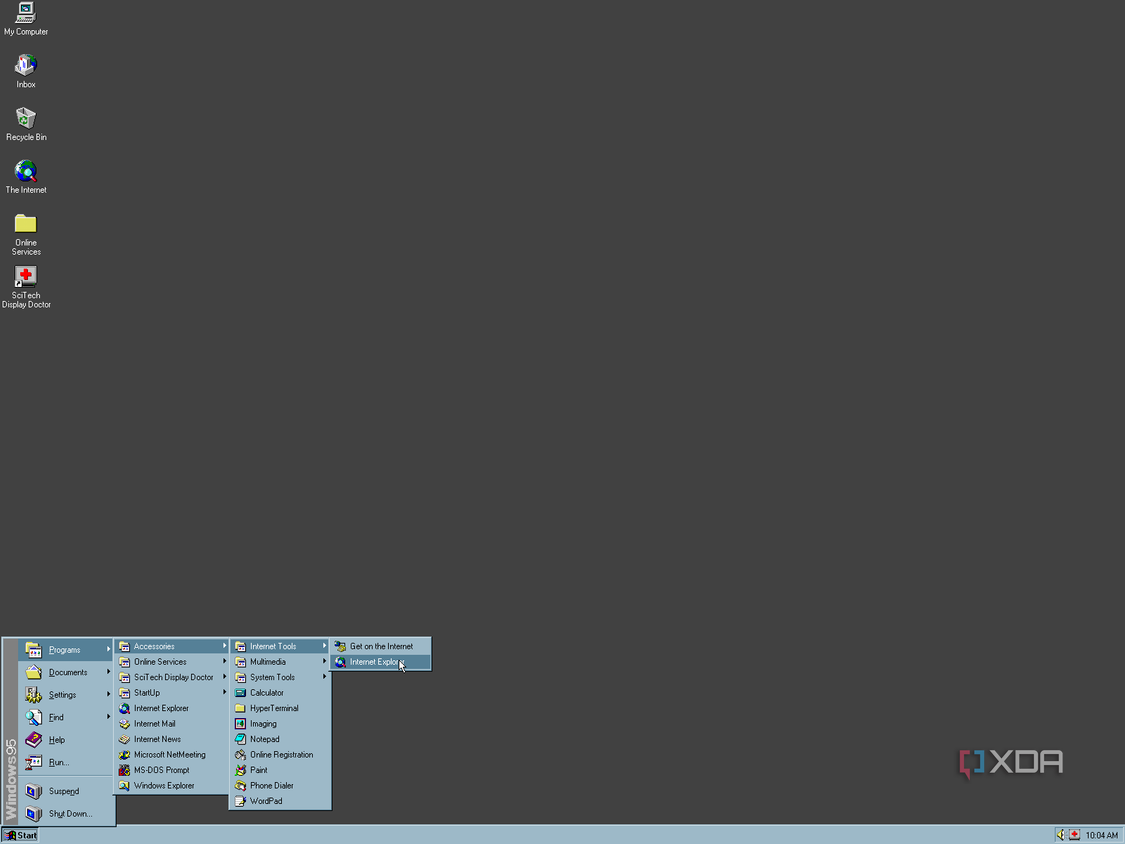Expand the Multimedia submenu arrow

[x=324, y=661]
